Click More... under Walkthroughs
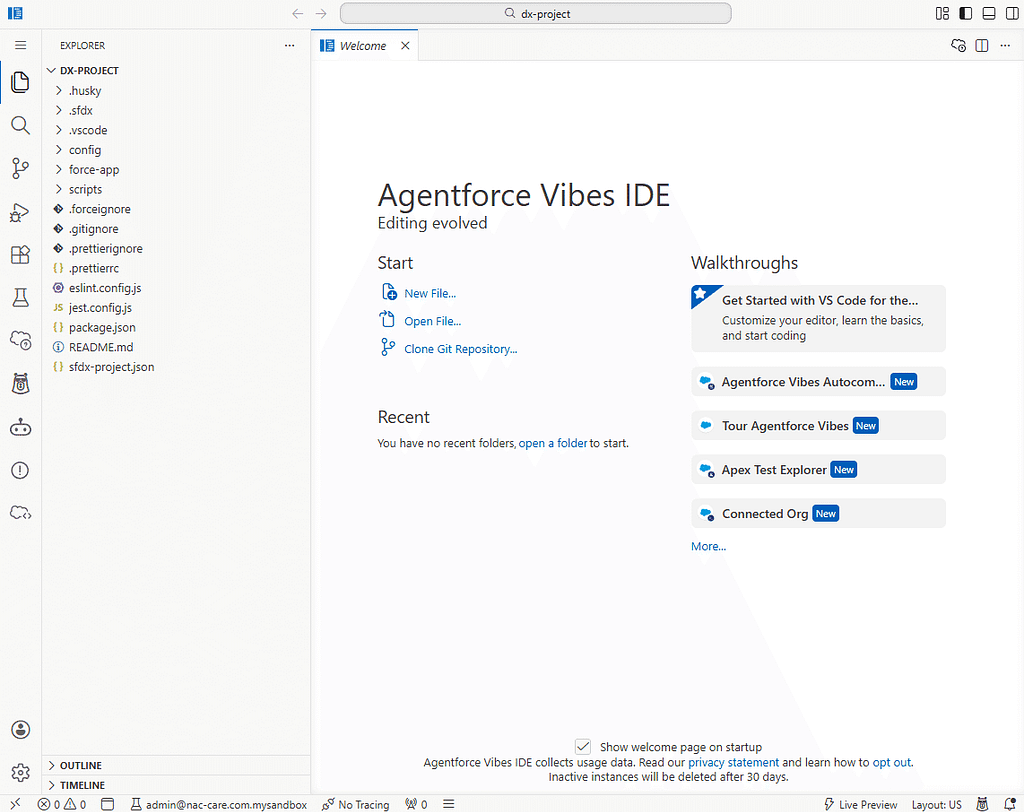Screen dimensions: 1024x812 [708, 546]
